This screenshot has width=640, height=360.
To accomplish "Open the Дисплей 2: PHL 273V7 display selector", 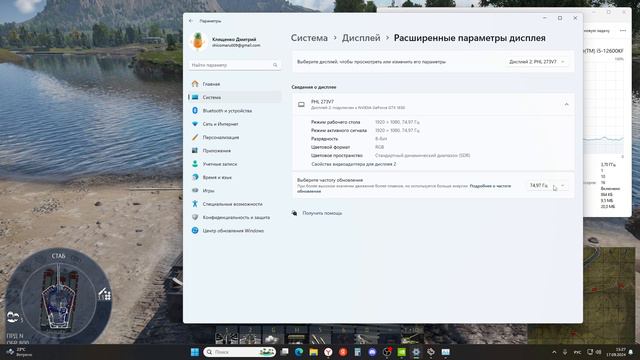I will (x=537, y=62).
